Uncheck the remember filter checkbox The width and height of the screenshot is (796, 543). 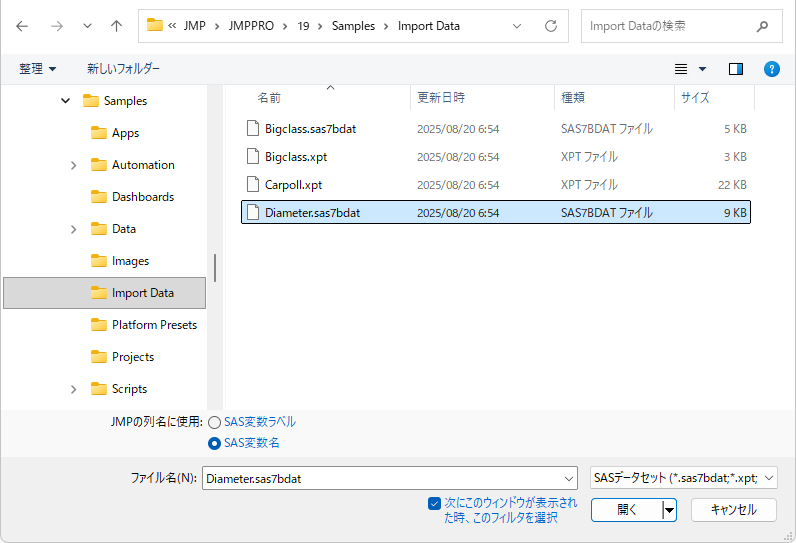[x=434, y=503]
